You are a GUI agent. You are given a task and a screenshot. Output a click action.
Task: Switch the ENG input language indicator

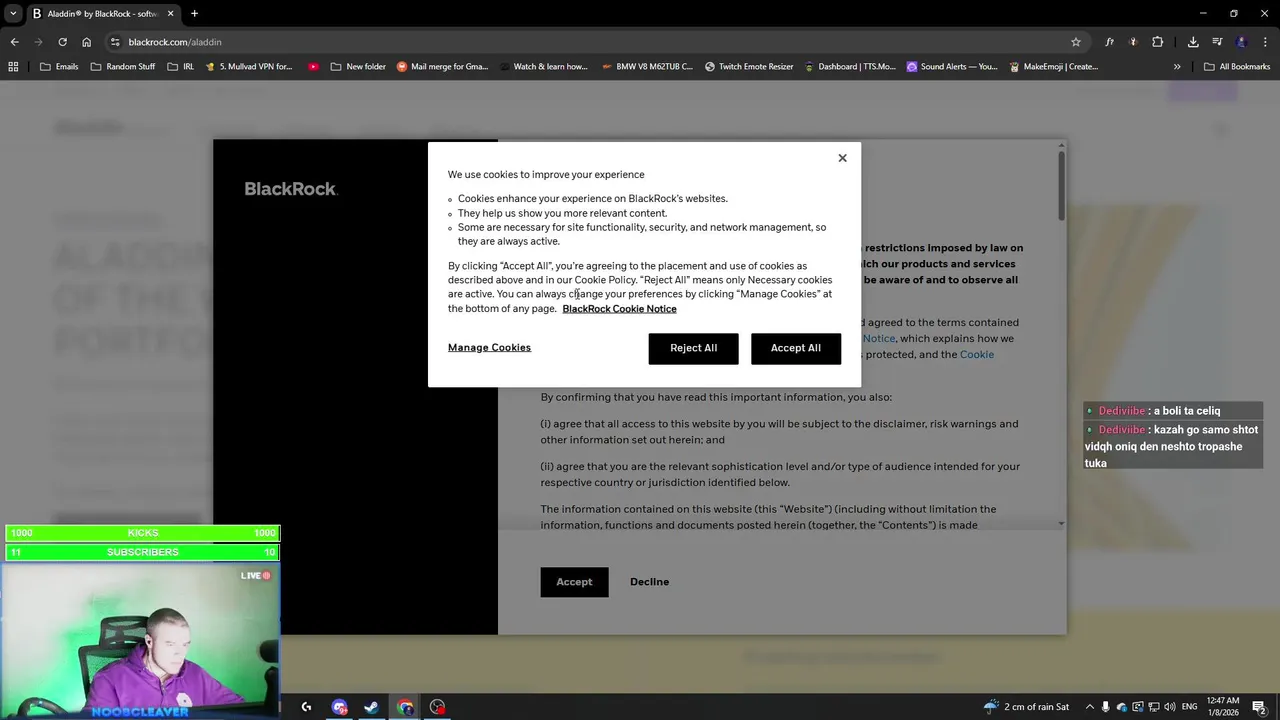click(1189, 707)
